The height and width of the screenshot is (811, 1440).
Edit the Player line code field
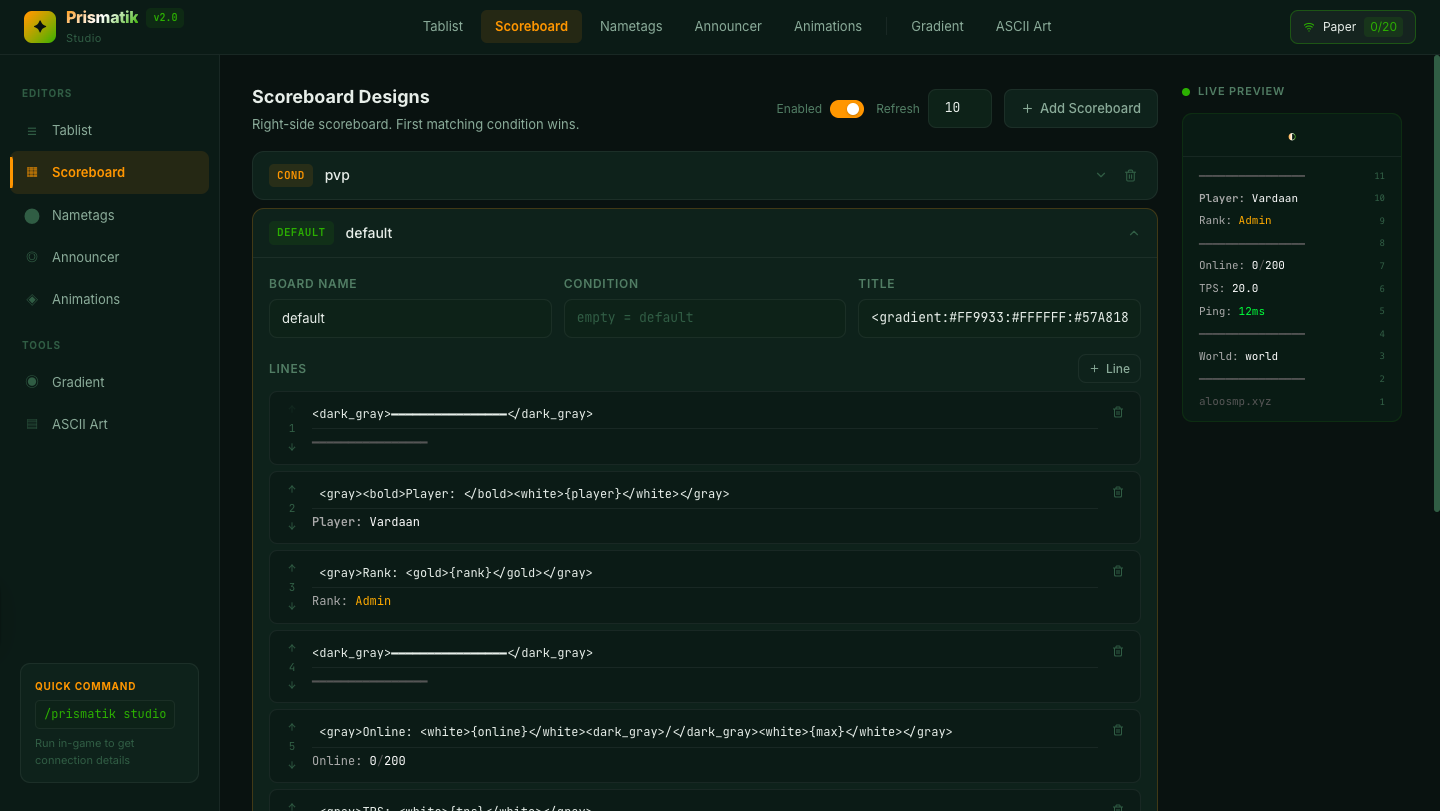(704, 494)
